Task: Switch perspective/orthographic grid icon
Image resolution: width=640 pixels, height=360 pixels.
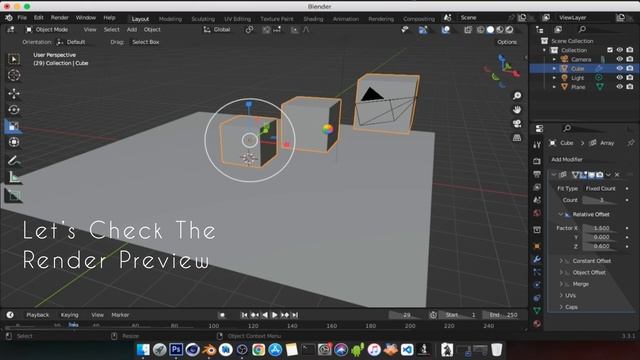Action: (517, 138)
